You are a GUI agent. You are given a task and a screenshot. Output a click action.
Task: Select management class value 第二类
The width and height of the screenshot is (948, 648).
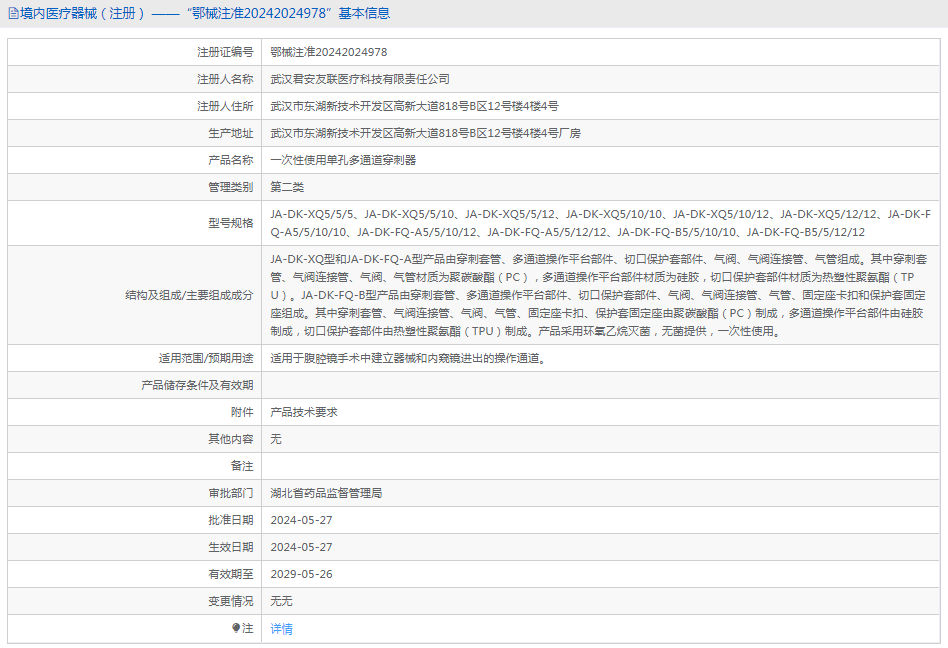(287, 187)
